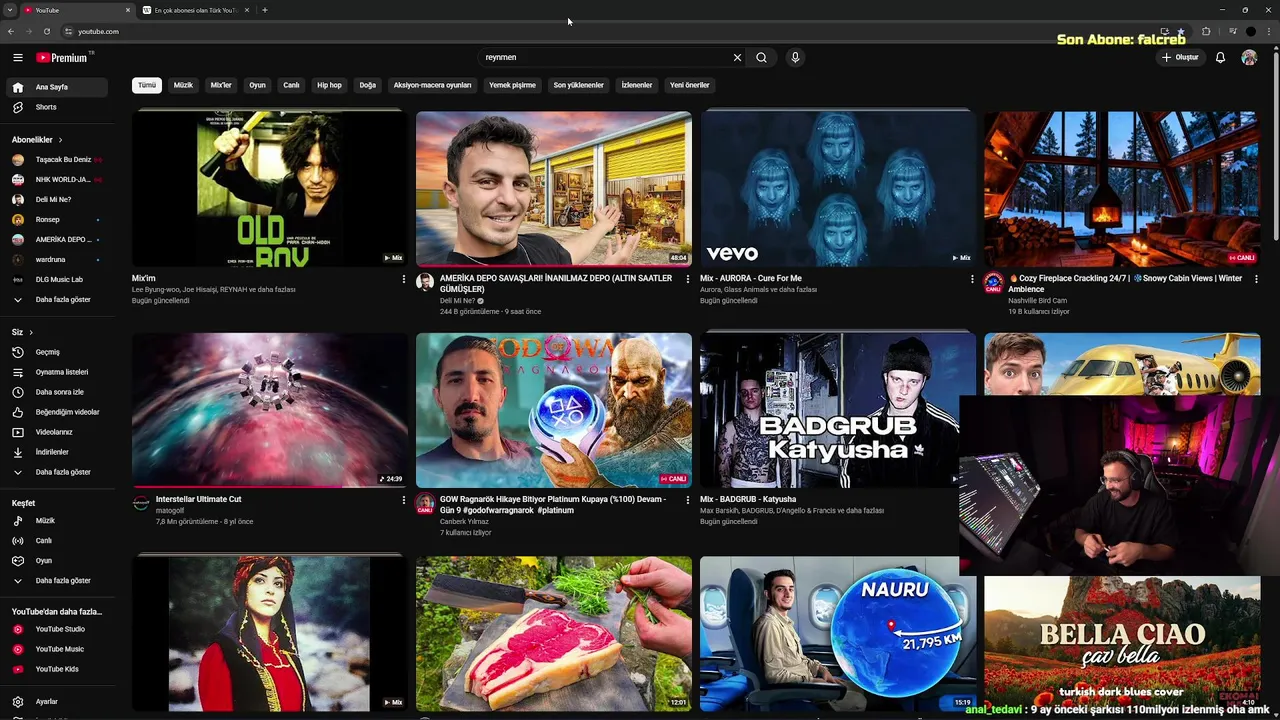Open Canlı under Keşfet
This screenshot has height=720, width=1280.
[59, 541]
